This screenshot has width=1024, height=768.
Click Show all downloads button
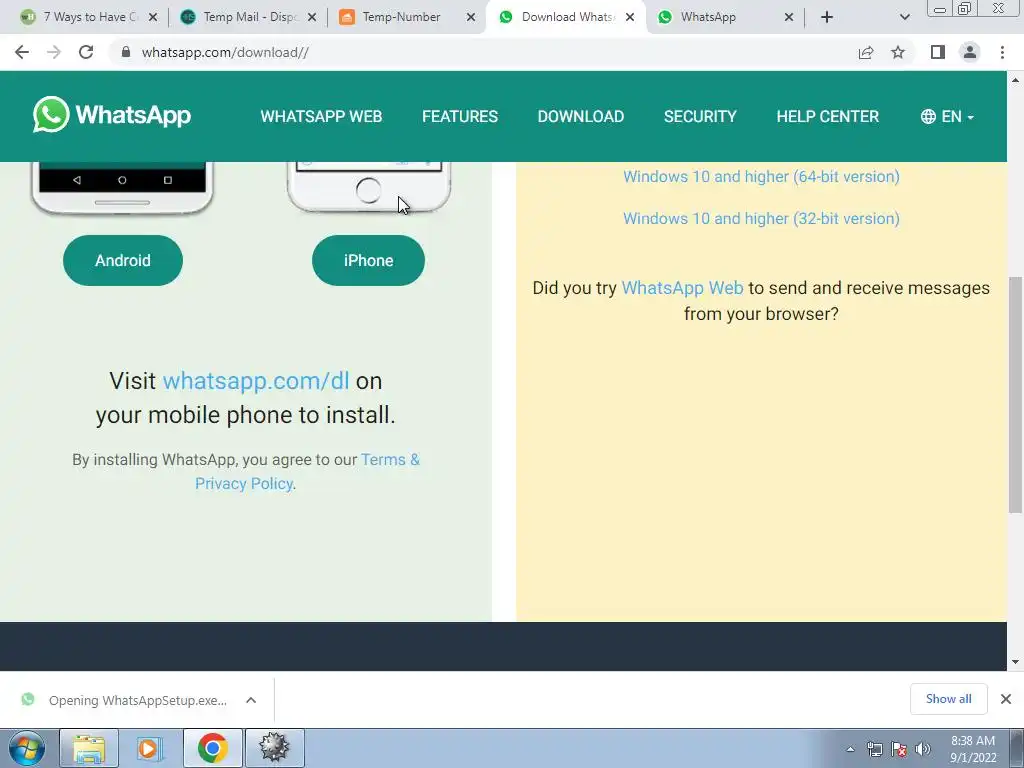[x=948, y=699]
